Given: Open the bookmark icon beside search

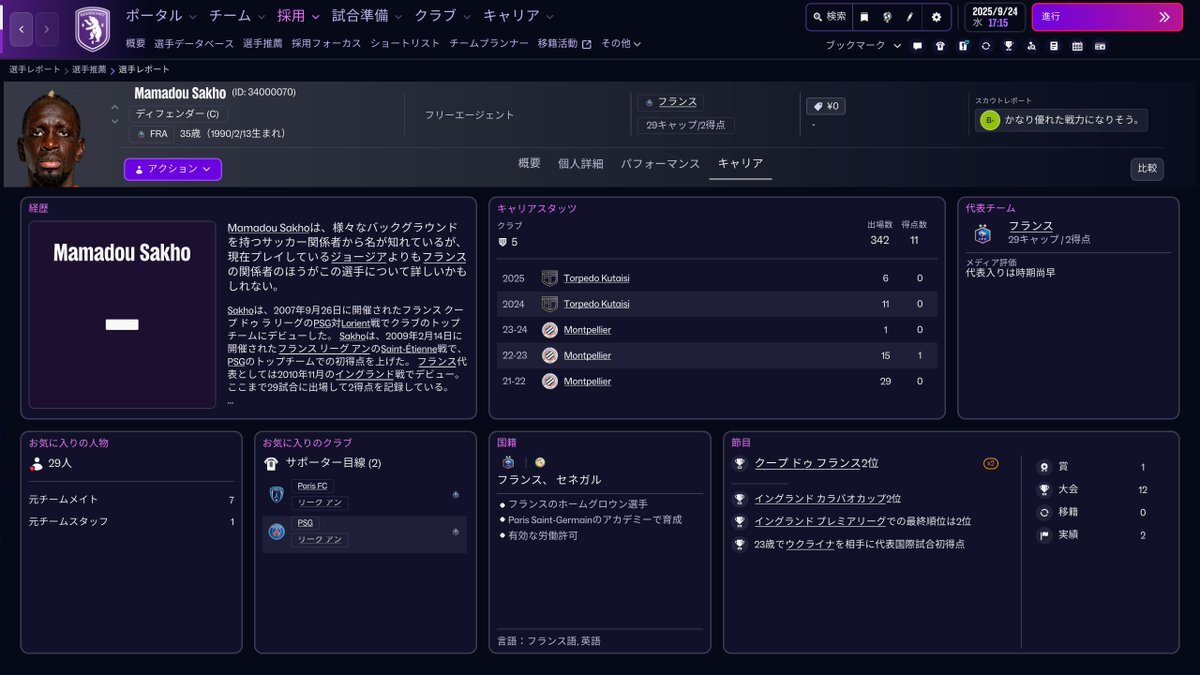Looking at the screenshot, I should point(864,17).
